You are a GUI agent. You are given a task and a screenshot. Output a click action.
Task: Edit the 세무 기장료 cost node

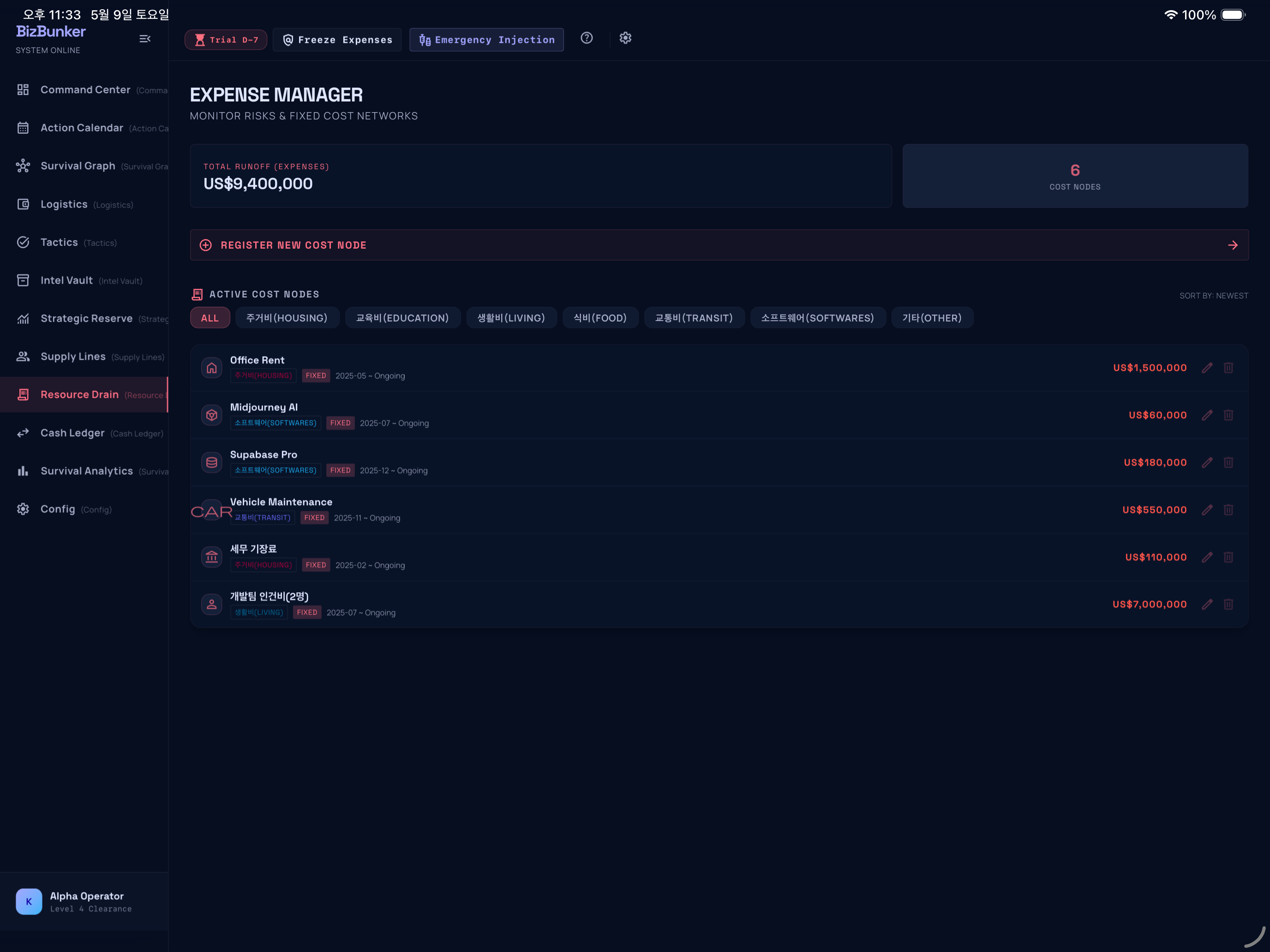pyautogui.click(x=1207, y=557)
